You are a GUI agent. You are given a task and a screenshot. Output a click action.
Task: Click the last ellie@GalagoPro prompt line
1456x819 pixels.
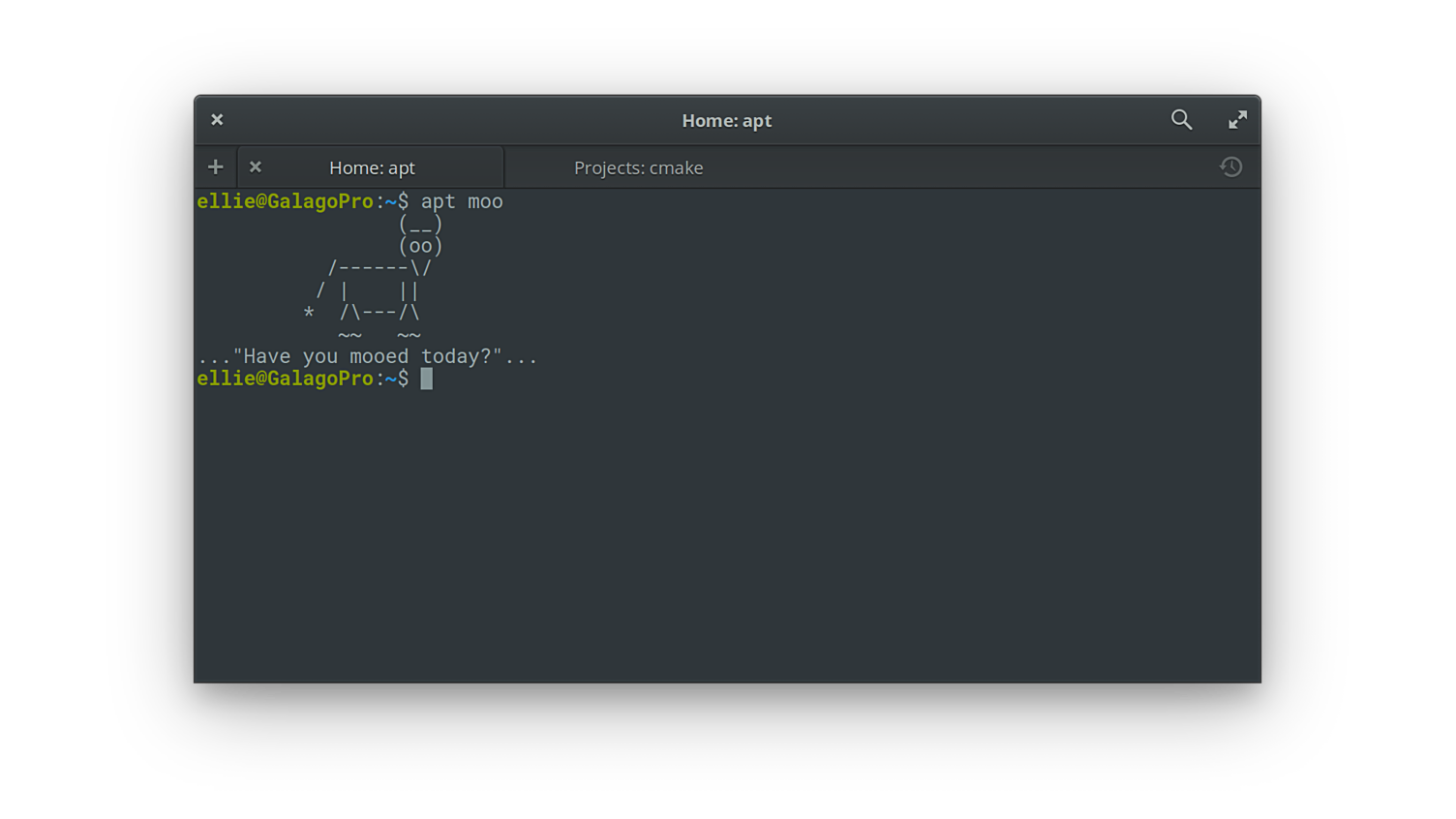click(x=285, y=379)
